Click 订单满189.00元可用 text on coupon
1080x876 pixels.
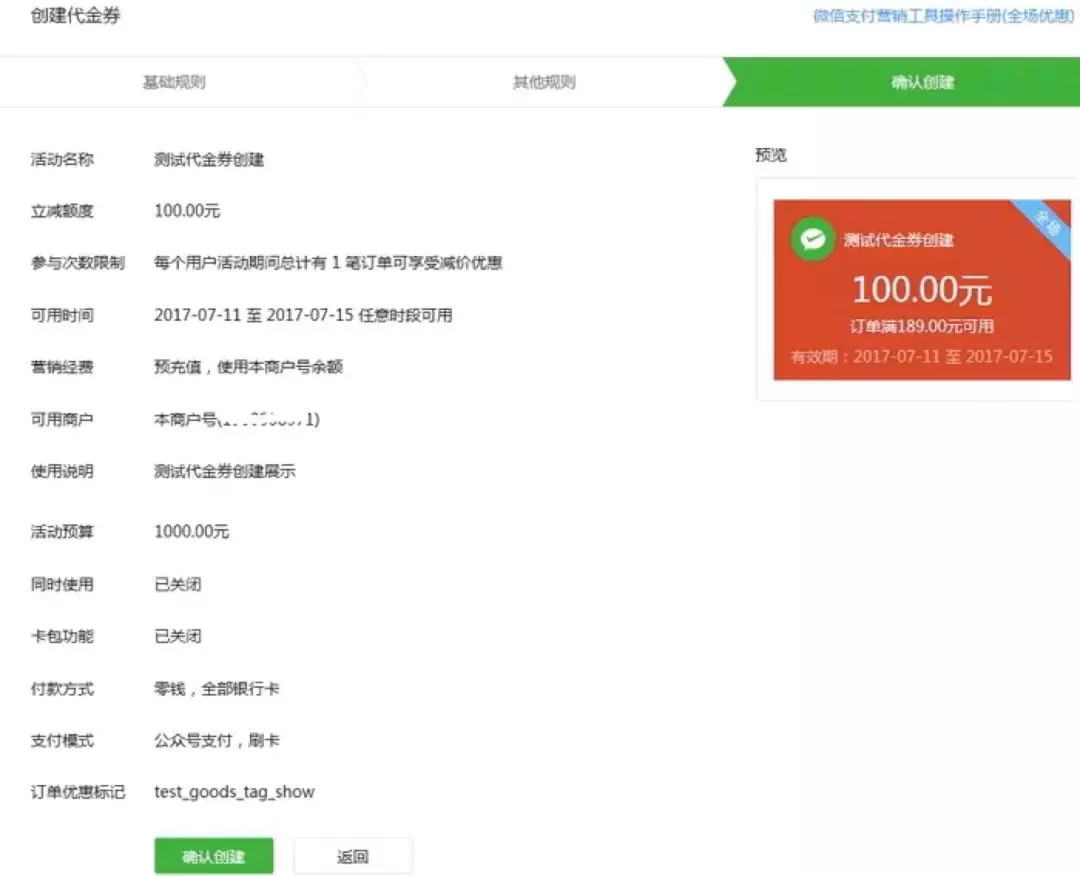coord(922,326)
